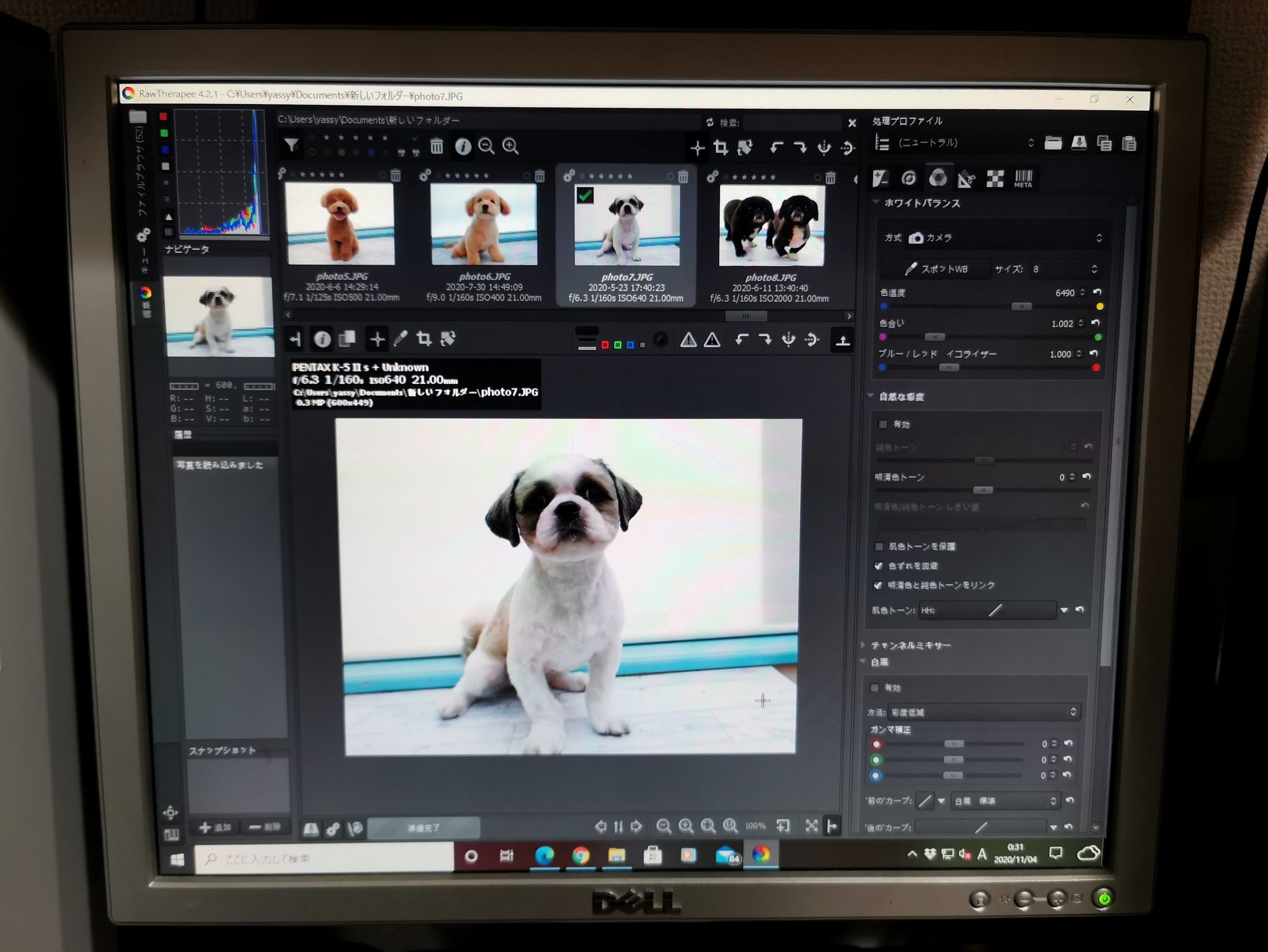
Task: Save current processing profile icon
Action: coord(1078,143)
